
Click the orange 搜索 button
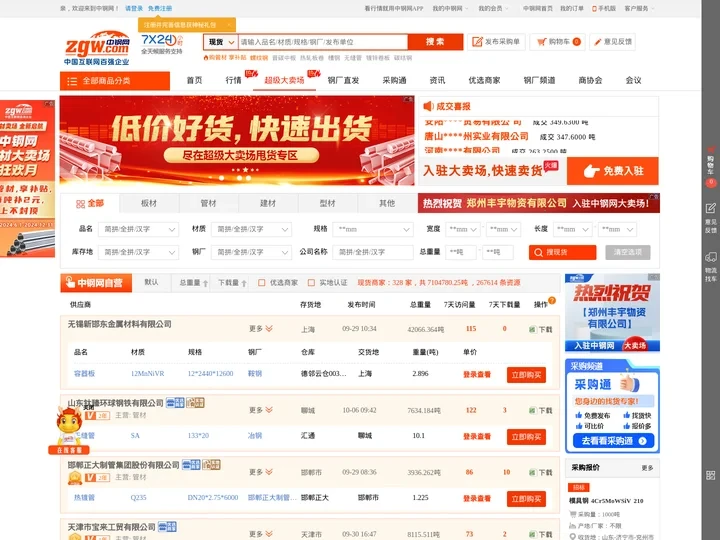click(435, 42)
